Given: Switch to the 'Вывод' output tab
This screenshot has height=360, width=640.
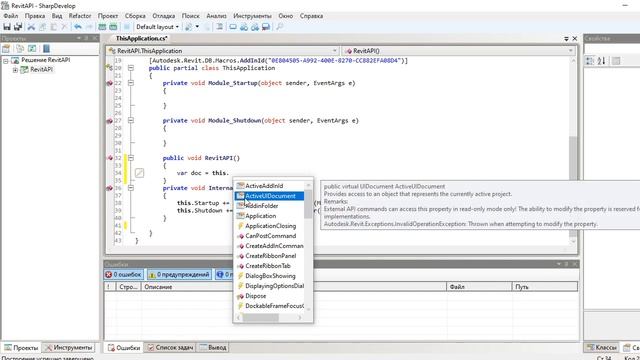Looking at the screenshot, I should (x=213, y=348).
